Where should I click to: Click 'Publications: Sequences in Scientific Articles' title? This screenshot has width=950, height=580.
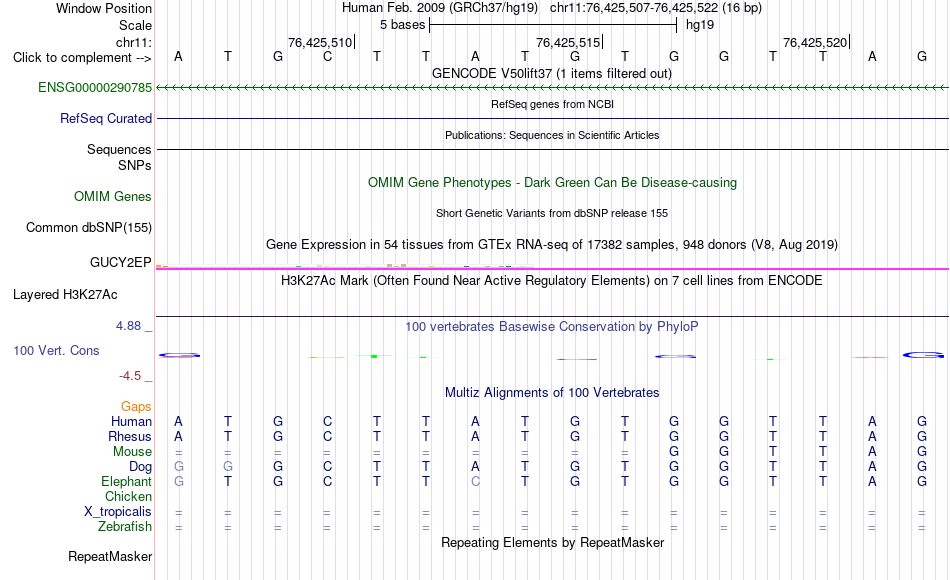click(552, 135)
